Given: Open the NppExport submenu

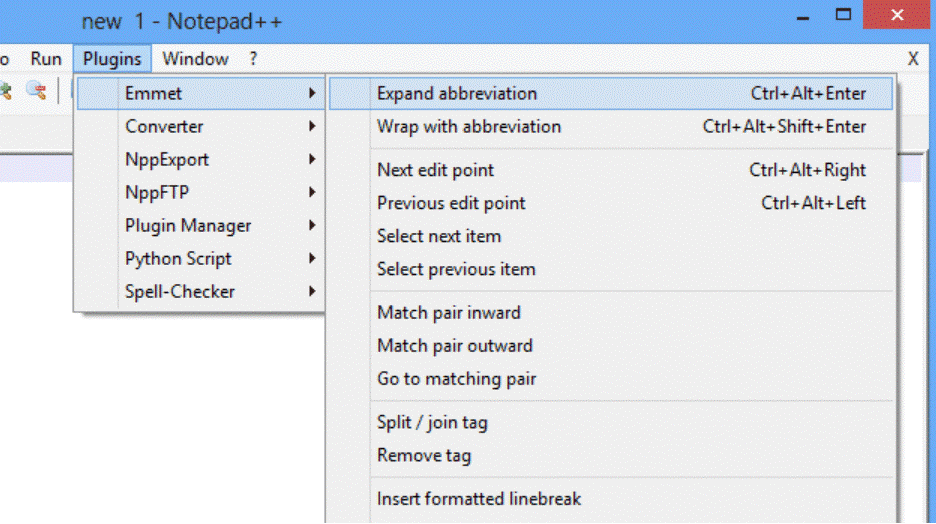Looking at the screenshot, I should 201,159.
